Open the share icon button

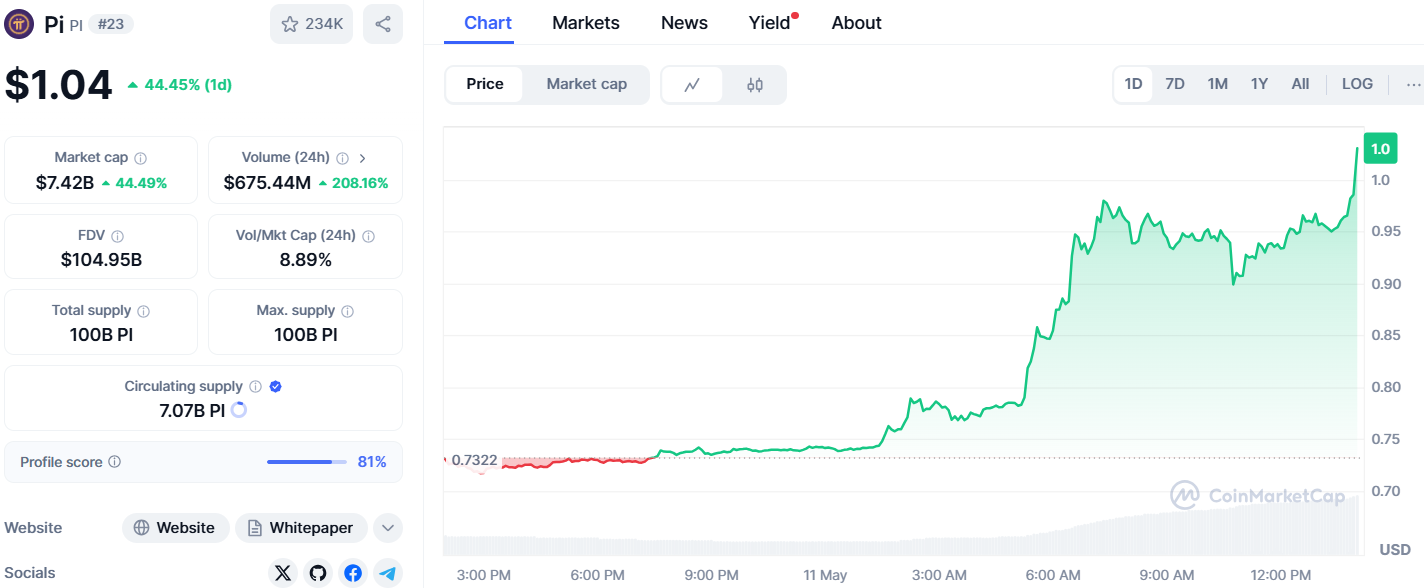click(x=383, y=24)
